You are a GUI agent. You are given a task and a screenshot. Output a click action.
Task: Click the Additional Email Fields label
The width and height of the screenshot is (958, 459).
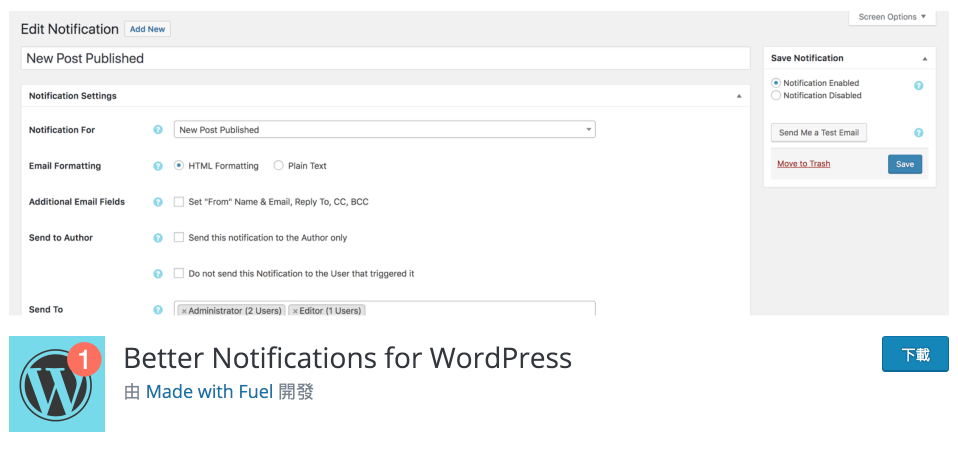point(77,202)
